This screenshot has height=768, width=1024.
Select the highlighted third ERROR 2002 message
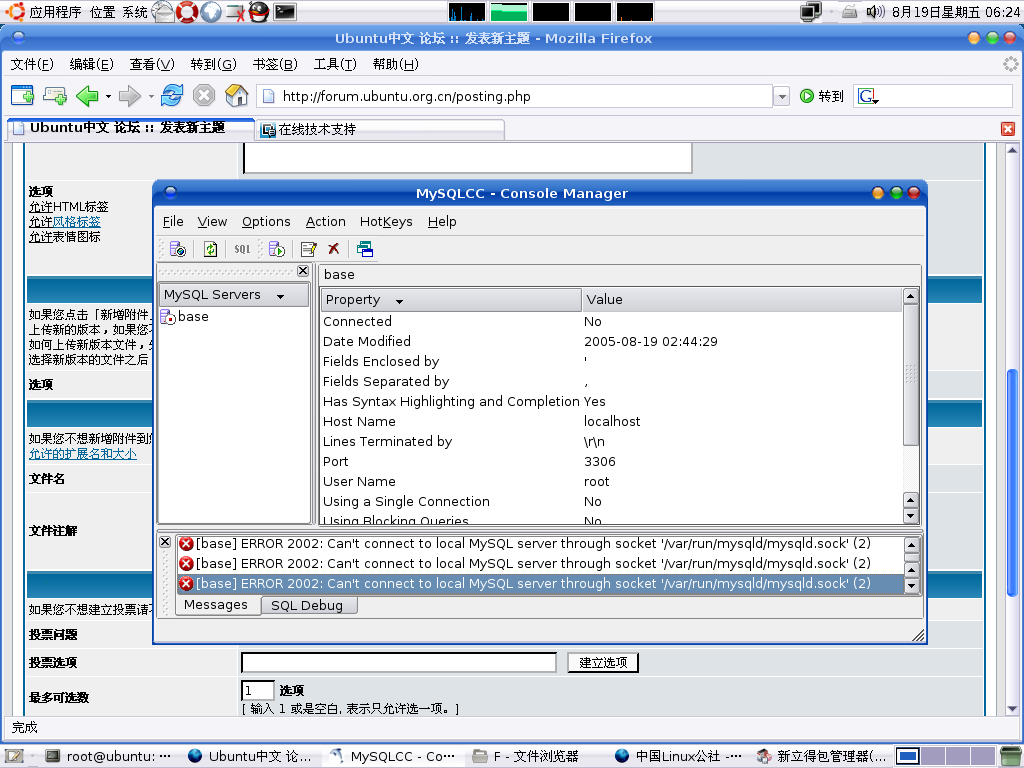coord(539,583)
